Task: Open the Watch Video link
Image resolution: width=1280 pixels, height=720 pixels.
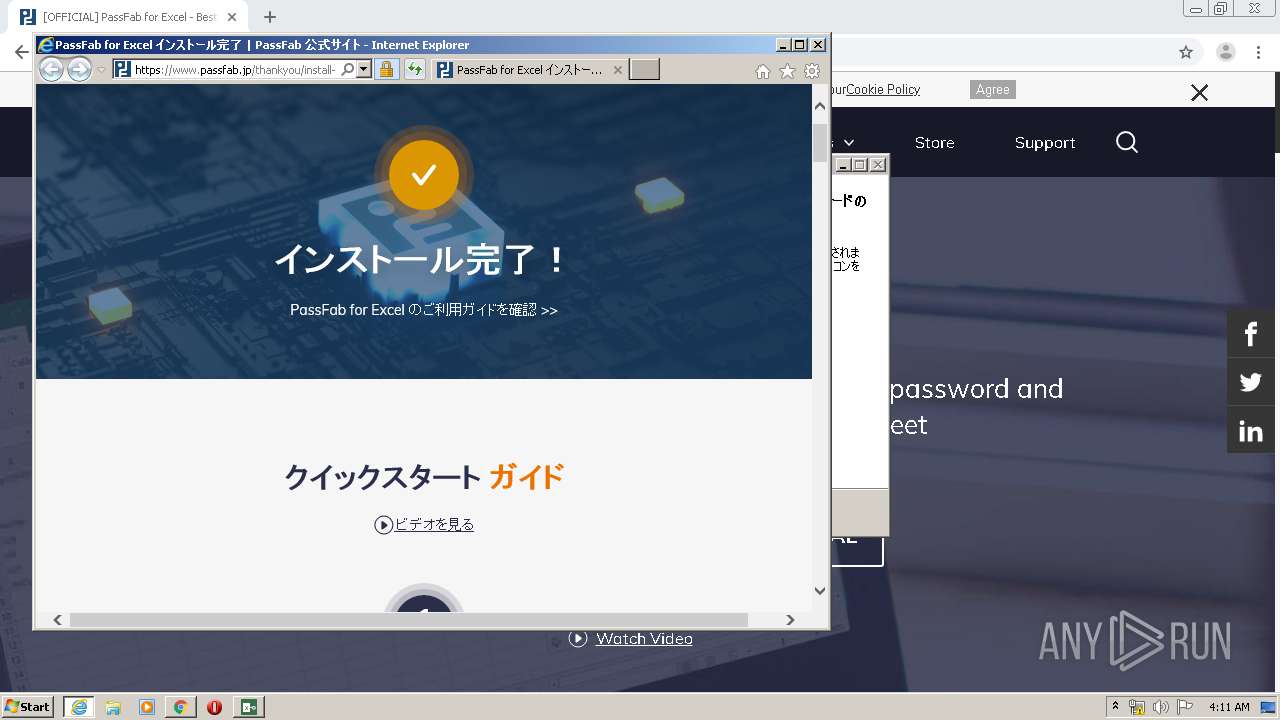Action: coord(644,639)
